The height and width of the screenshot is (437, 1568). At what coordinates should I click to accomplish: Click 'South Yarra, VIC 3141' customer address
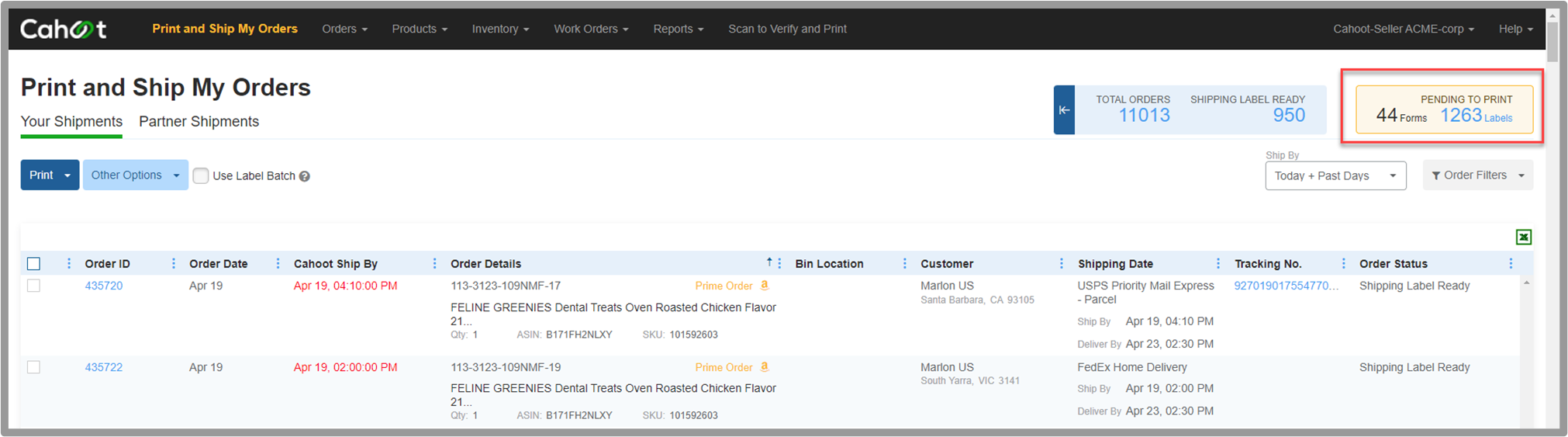(x=970, y=381)
